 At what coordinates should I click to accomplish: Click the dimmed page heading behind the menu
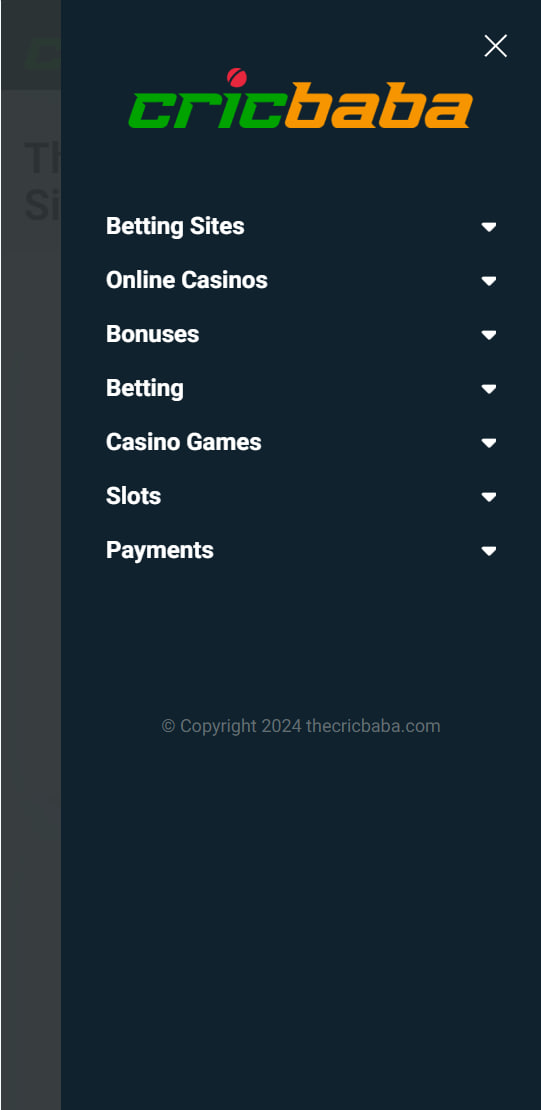(42, 181)
